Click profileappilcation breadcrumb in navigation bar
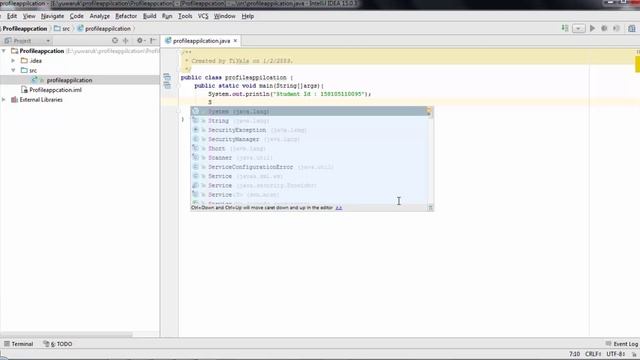This screenshot has width=640, height=360. (104, 29)
